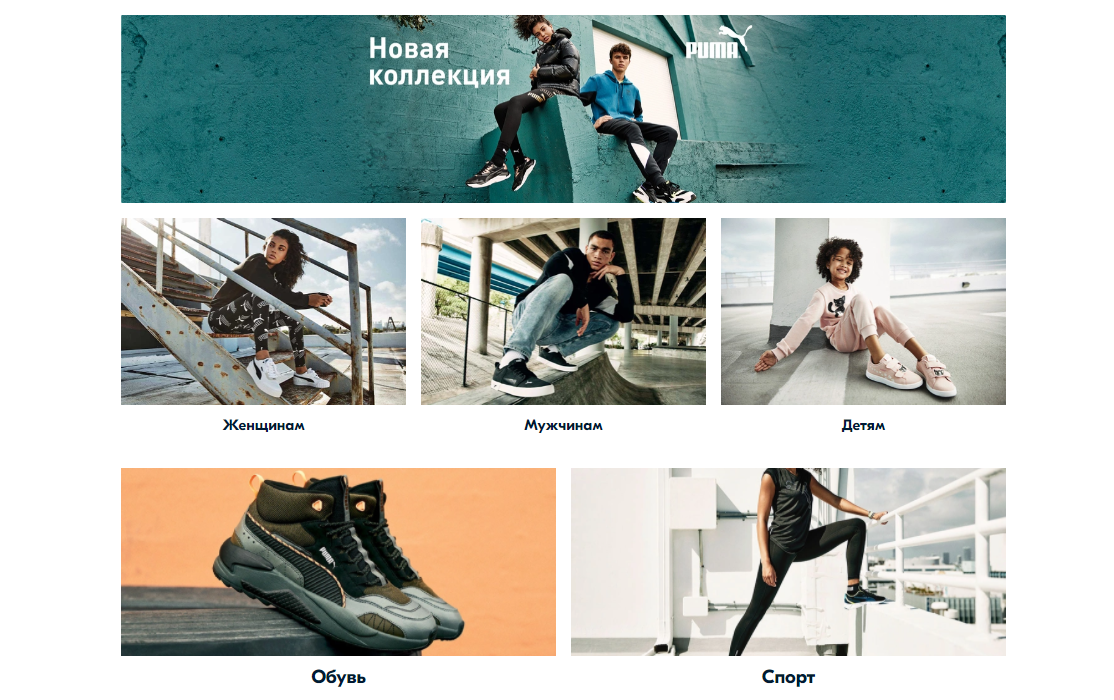The height and width of the screenshot is (700, 1114).
Task: Click the Детям label
Action: 863,425
